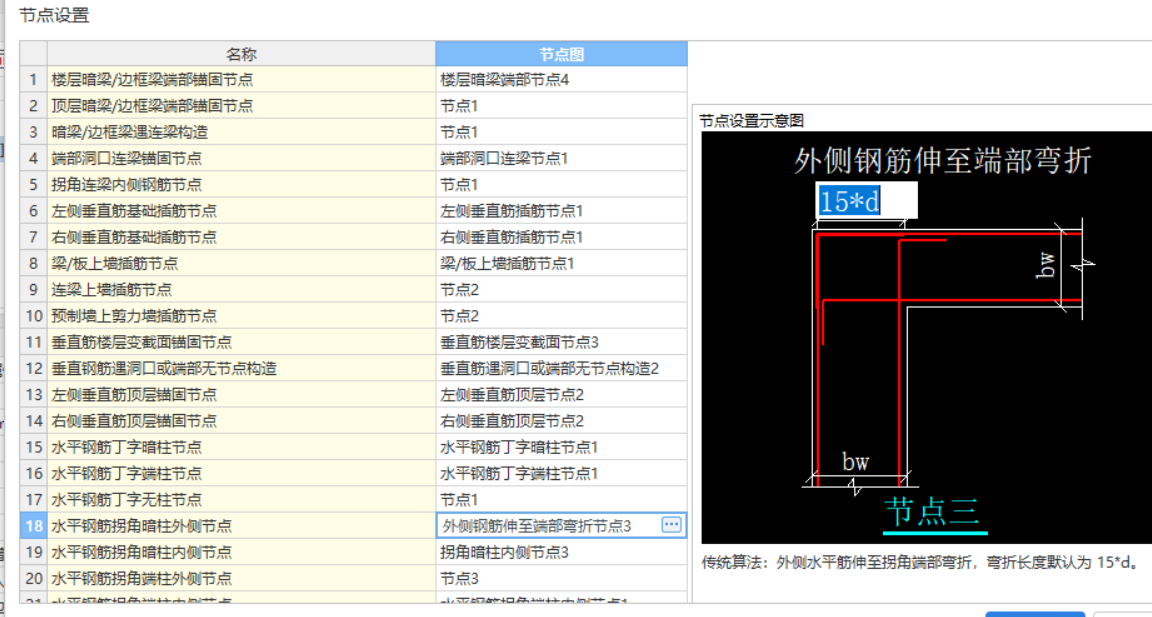Viewport: 1152px width, 617px height.
Task: Open node picker ellipsis button in row 18
Action: 672,524
